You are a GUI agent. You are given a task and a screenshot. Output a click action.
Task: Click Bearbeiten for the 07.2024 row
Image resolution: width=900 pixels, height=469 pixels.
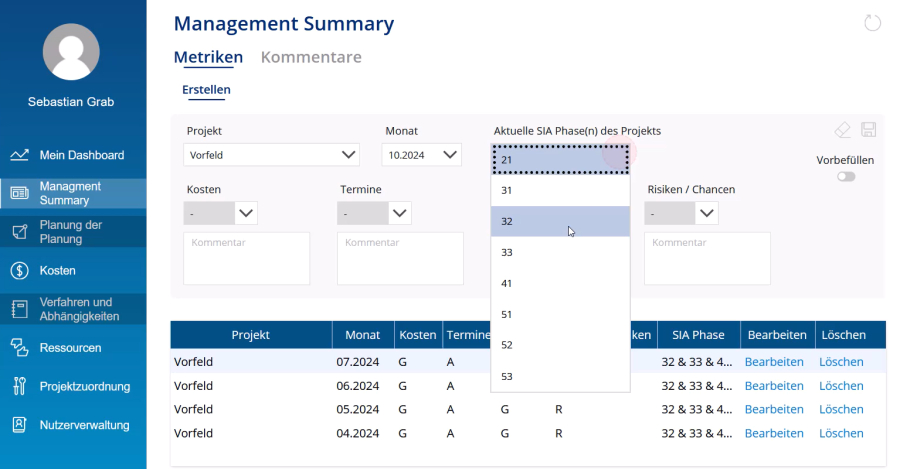pos(774,362)
